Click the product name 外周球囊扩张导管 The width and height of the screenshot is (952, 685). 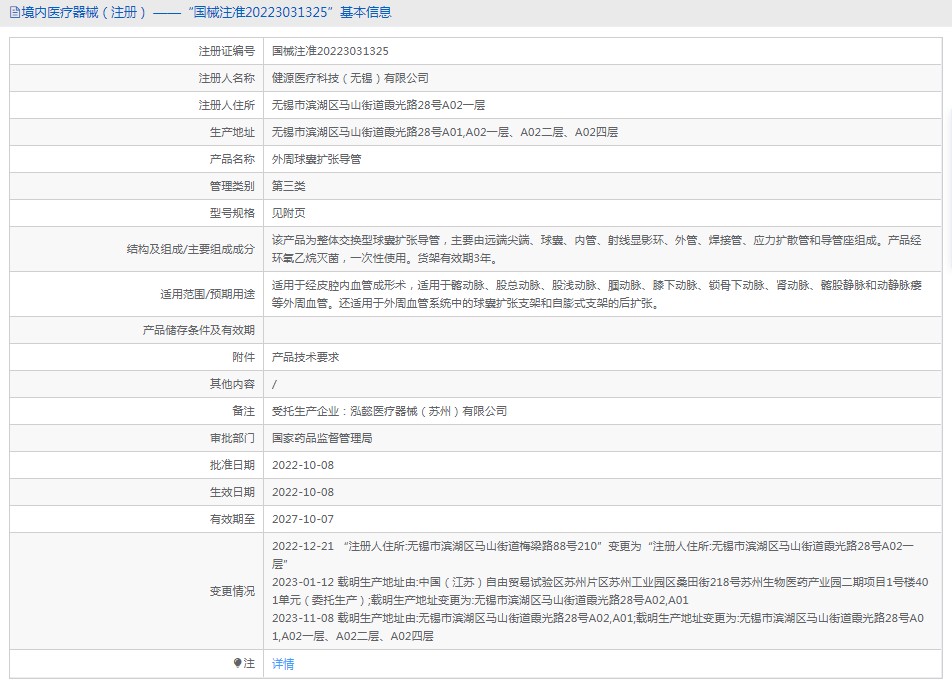(x=316, y=159)
